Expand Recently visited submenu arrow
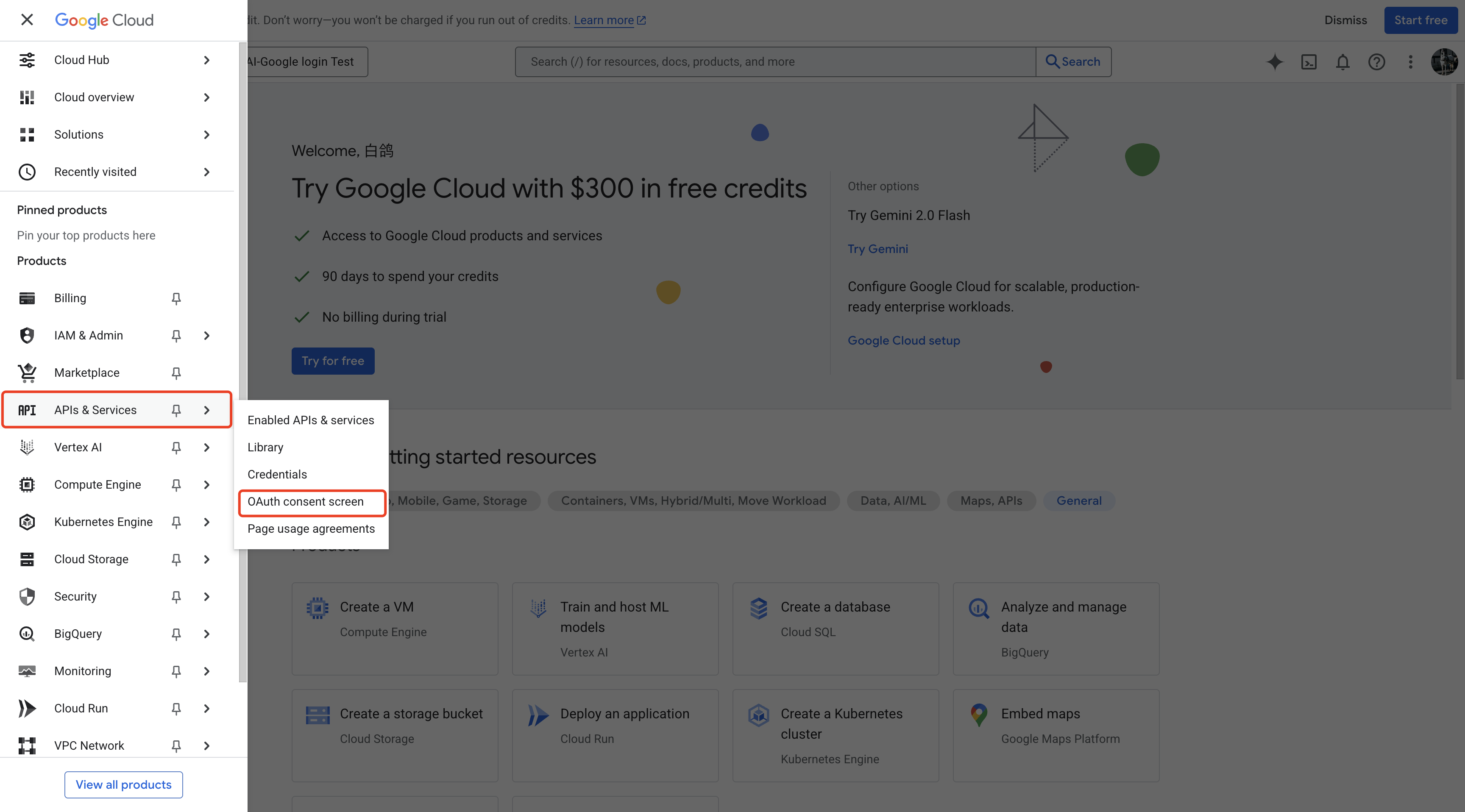The width and height of the screenshot is (1465, 812). tap(206, 172)
